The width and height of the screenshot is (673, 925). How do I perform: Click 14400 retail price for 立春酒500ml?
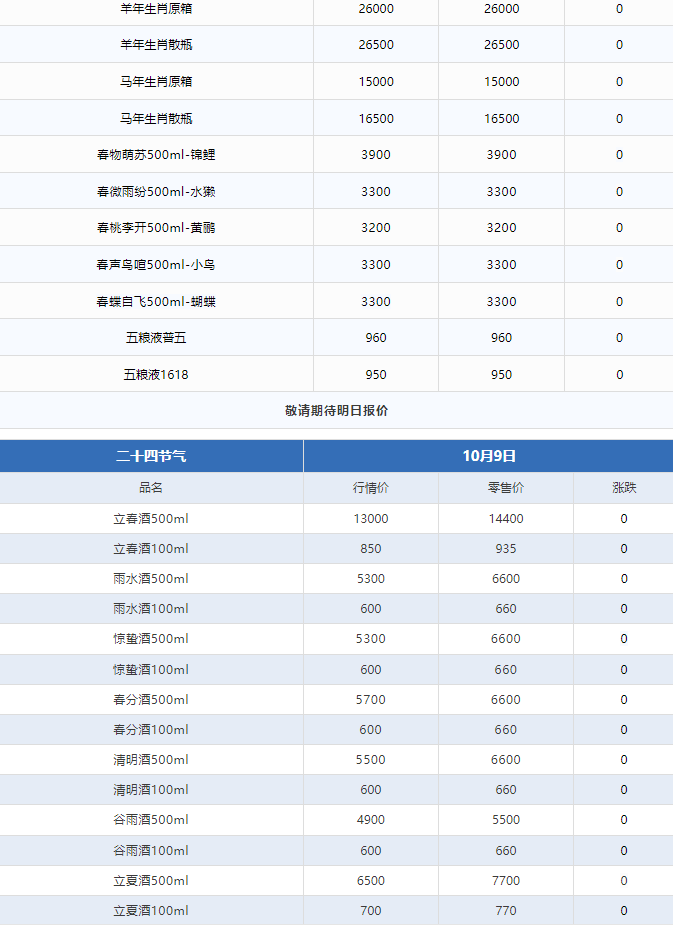click(x=506, y=519)
